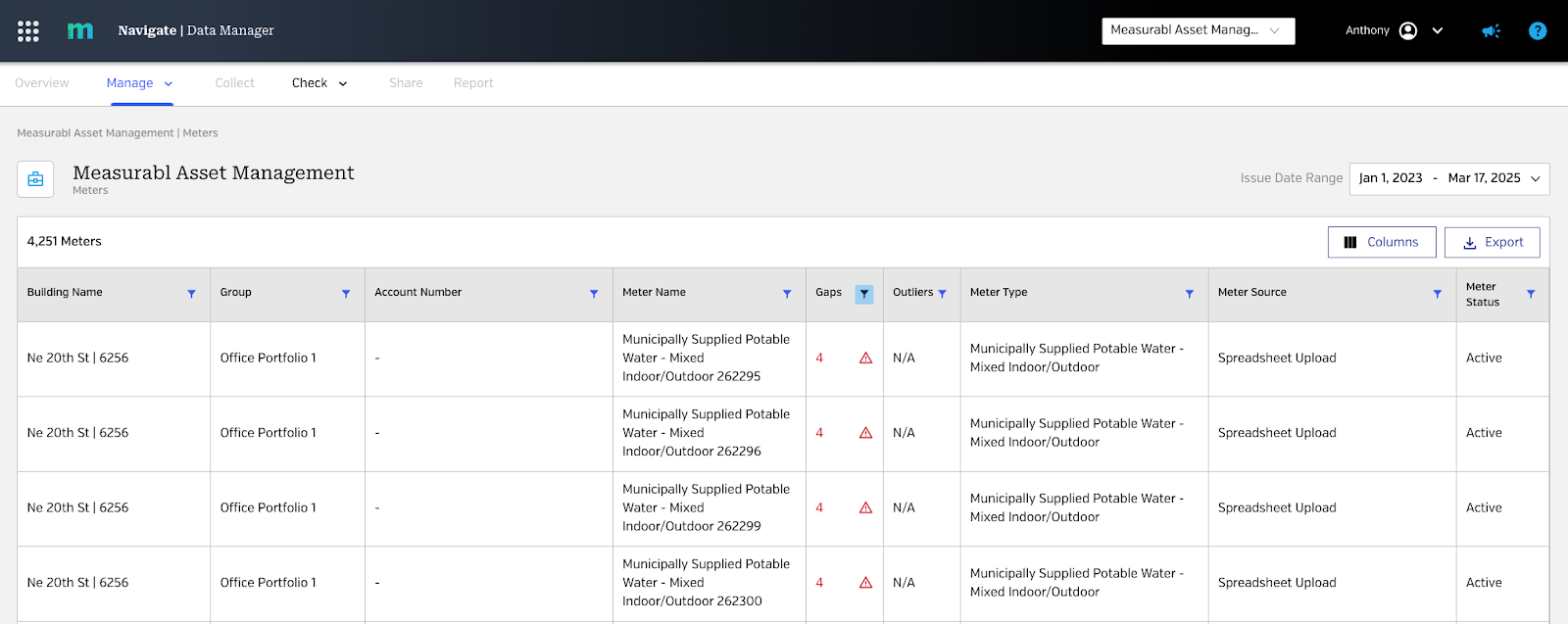1568x624 pixels.
Task: Click the Jan 1, 2023 start date
Action: [x=1391, y=178]
